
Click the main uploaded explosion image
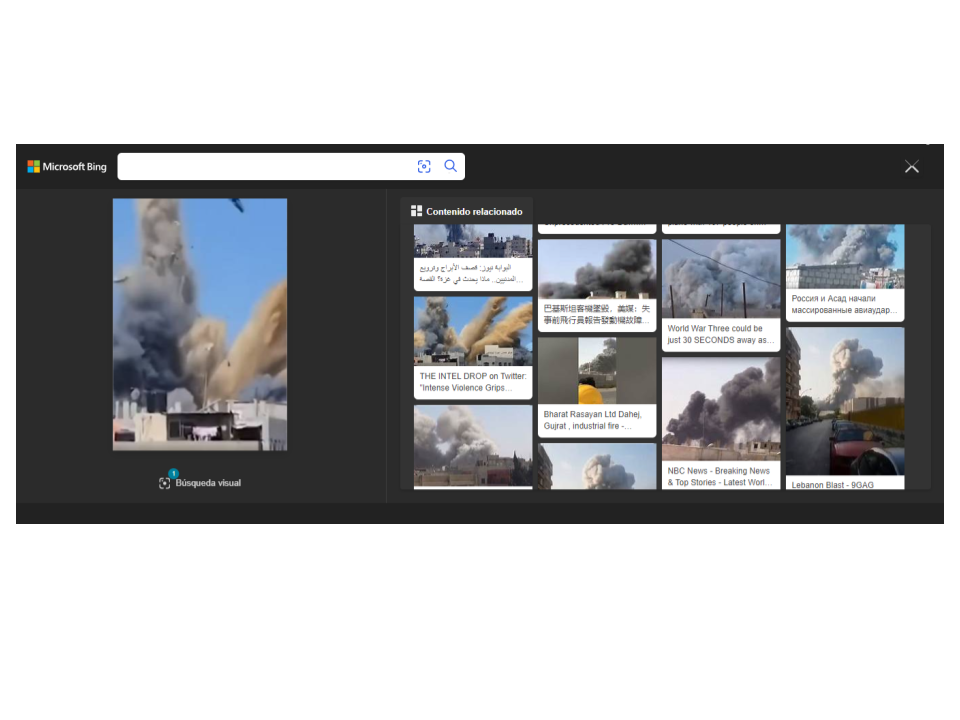[x=200, y=324]
